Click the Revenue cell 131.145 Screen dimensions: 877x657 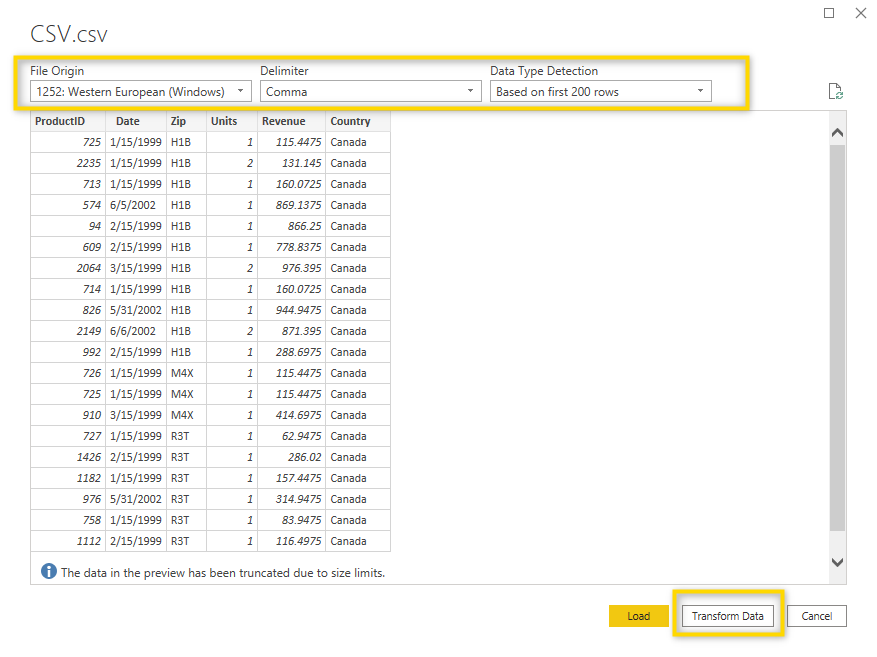[x=291, y=163]
